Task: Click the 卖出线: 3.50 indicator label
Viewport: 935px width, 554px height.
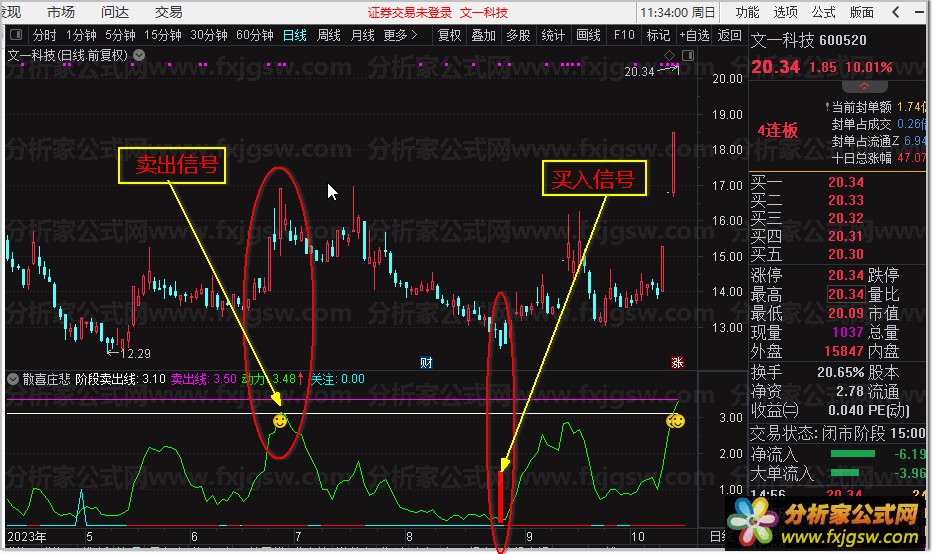Action: [203, 379]
